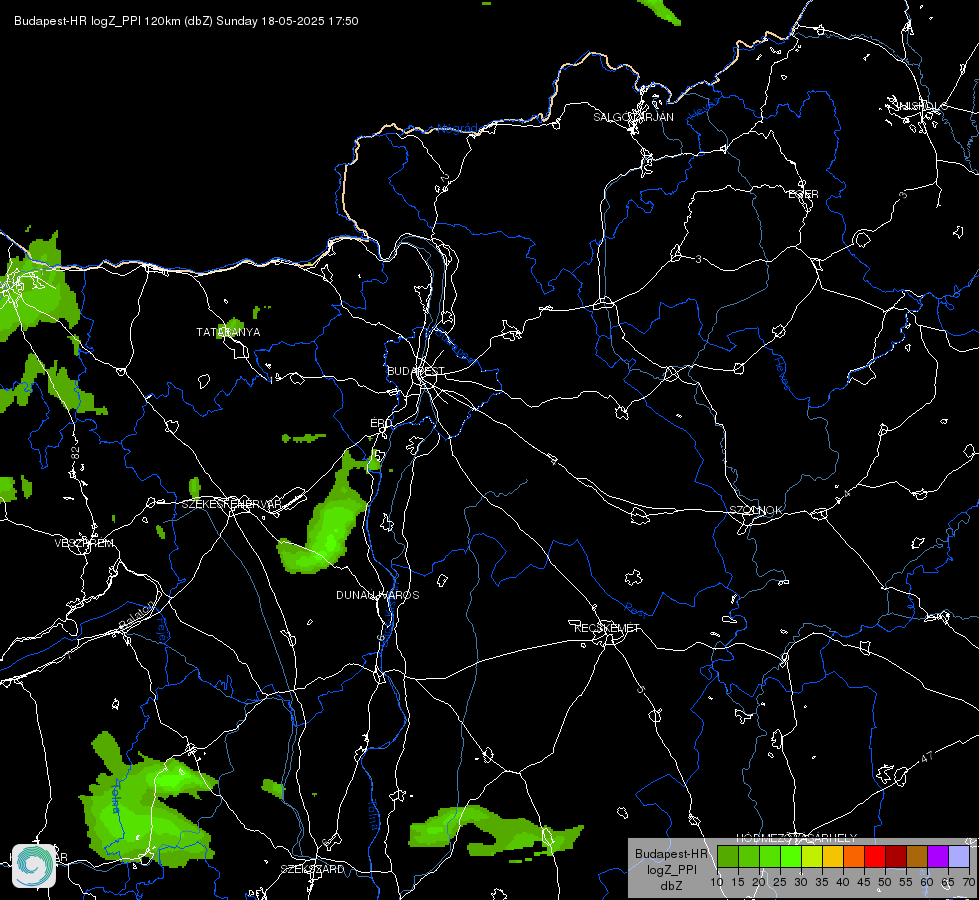The width and height of the screenshot is (979, 900).
Task: Click the EGER city label
Action: click(803, 194)
